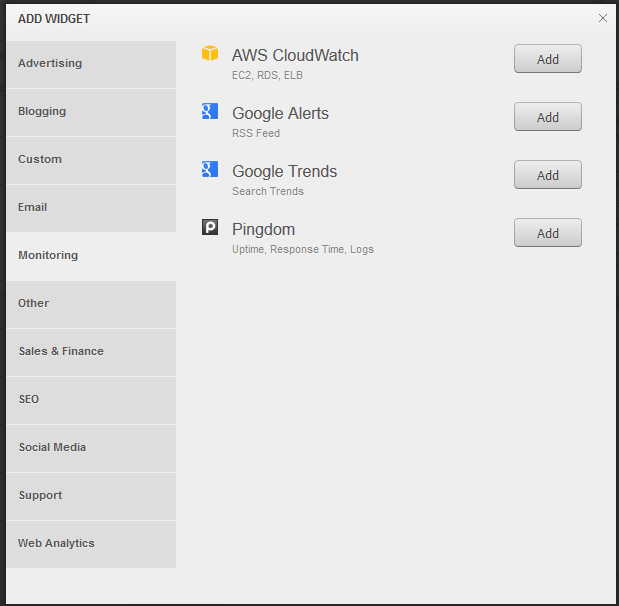Click the Pingdom black P icon

click(x=210, y=227)
